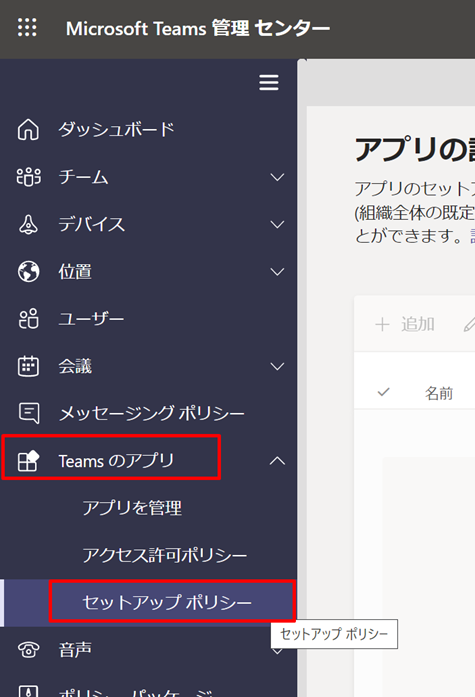Open アプリを管理 submenu item
Viewport: 475px width, 697px height.
coord(132,508)
